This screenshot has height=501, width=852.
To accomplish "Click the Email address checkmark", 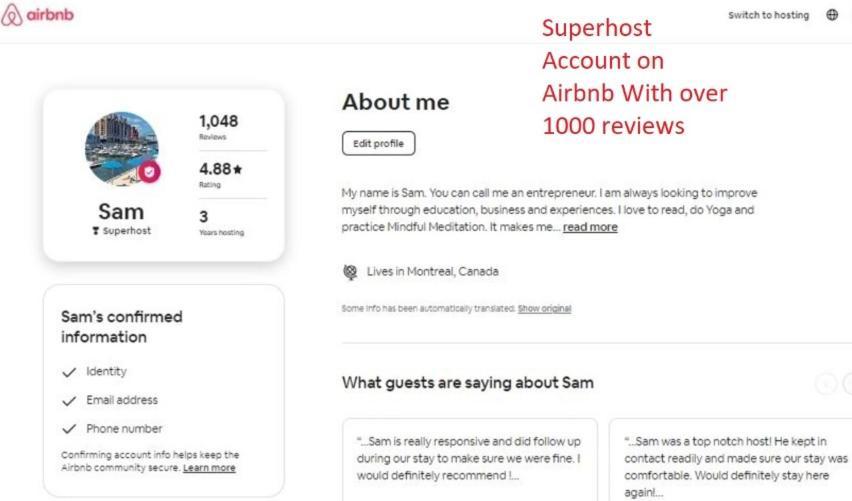I will pyautogui.click(x=69, y=401).
